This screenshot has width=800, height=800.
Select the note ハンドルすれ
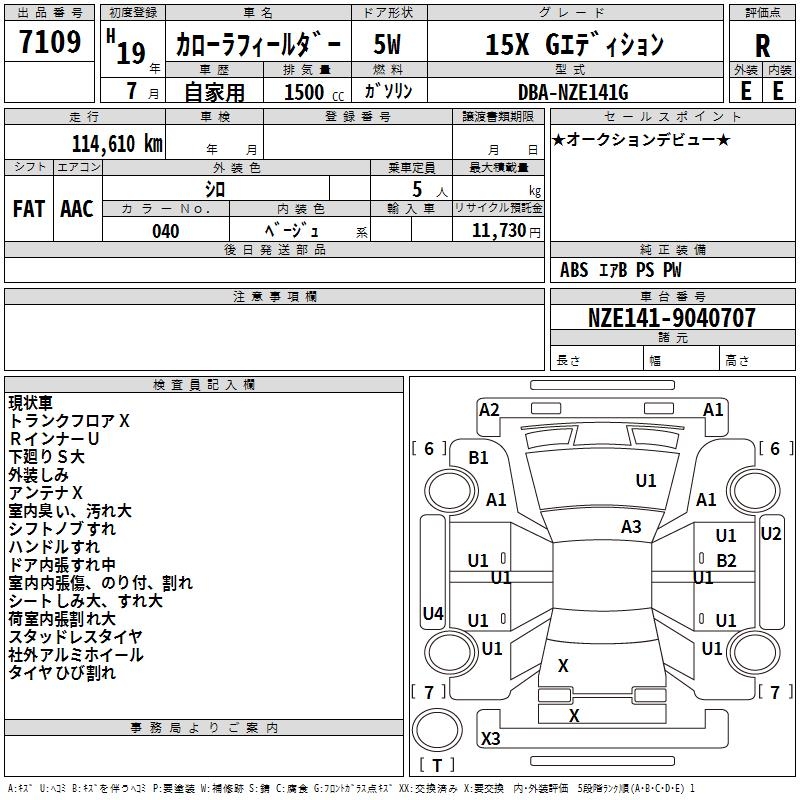(x=54, y=546)
